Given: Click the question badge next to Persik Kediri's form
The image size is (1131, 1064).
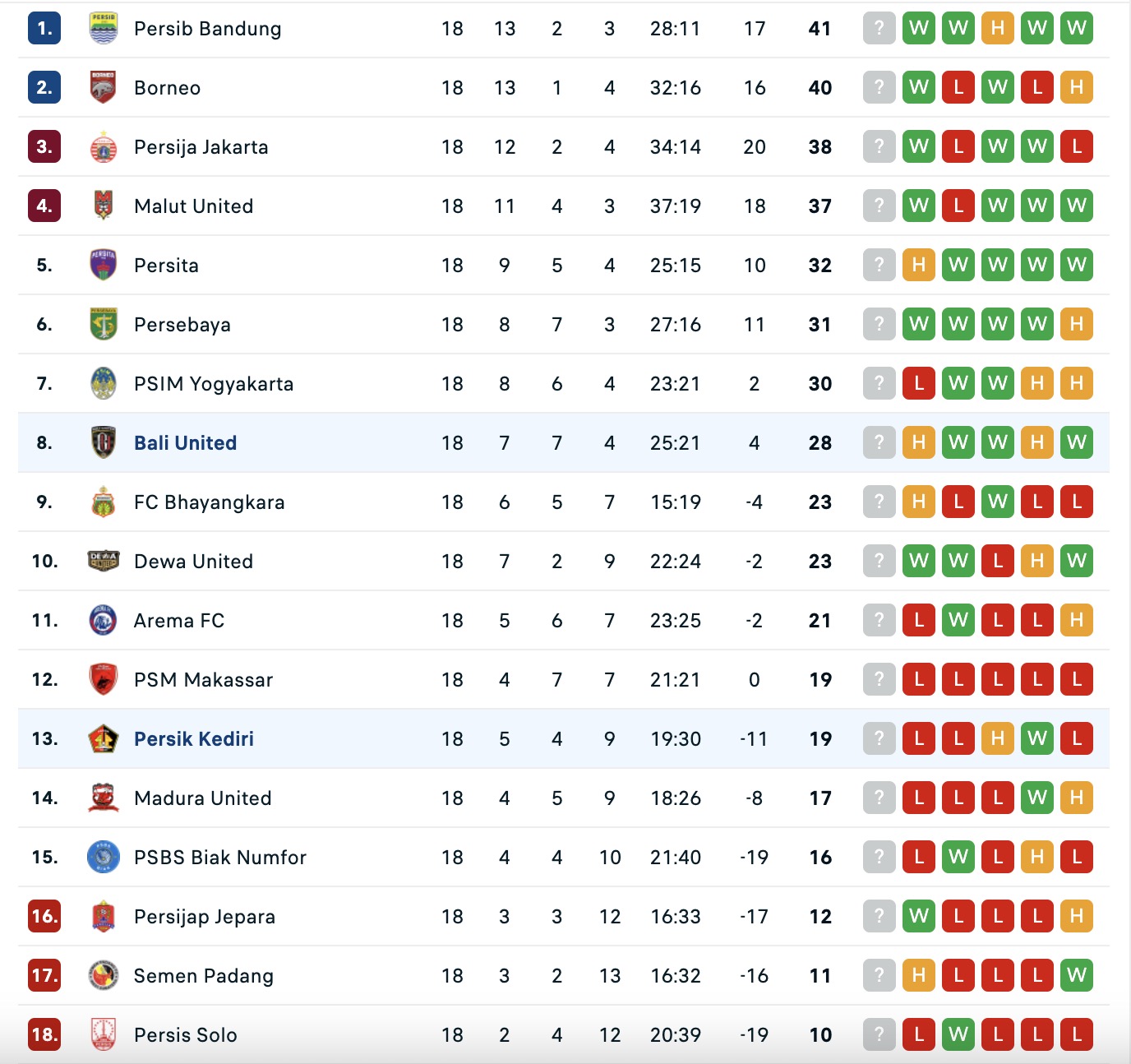Looking at the screenshot, I should coord(879,738).
